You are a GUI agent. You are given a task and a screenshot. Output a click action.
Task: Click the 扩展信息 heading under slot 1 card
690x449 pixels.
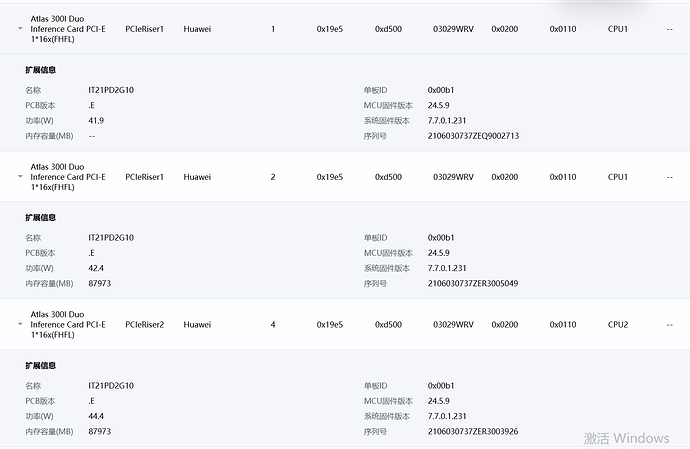(40, 71)
